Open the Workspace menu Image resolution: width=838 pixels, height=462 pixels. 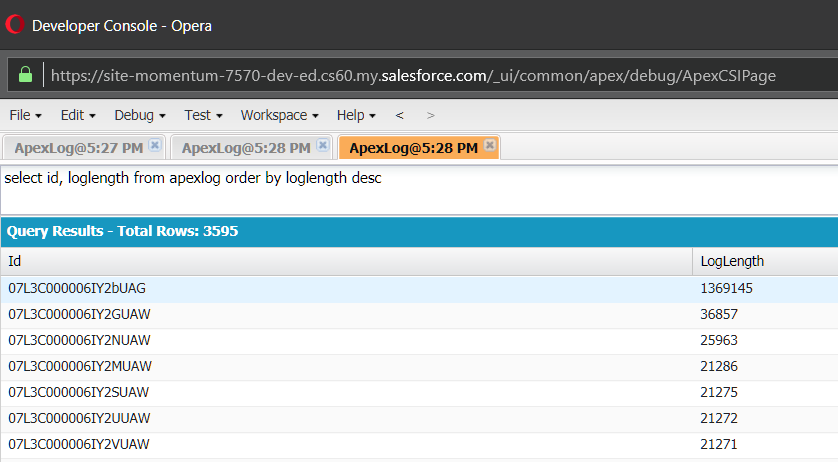coord(280,116)
